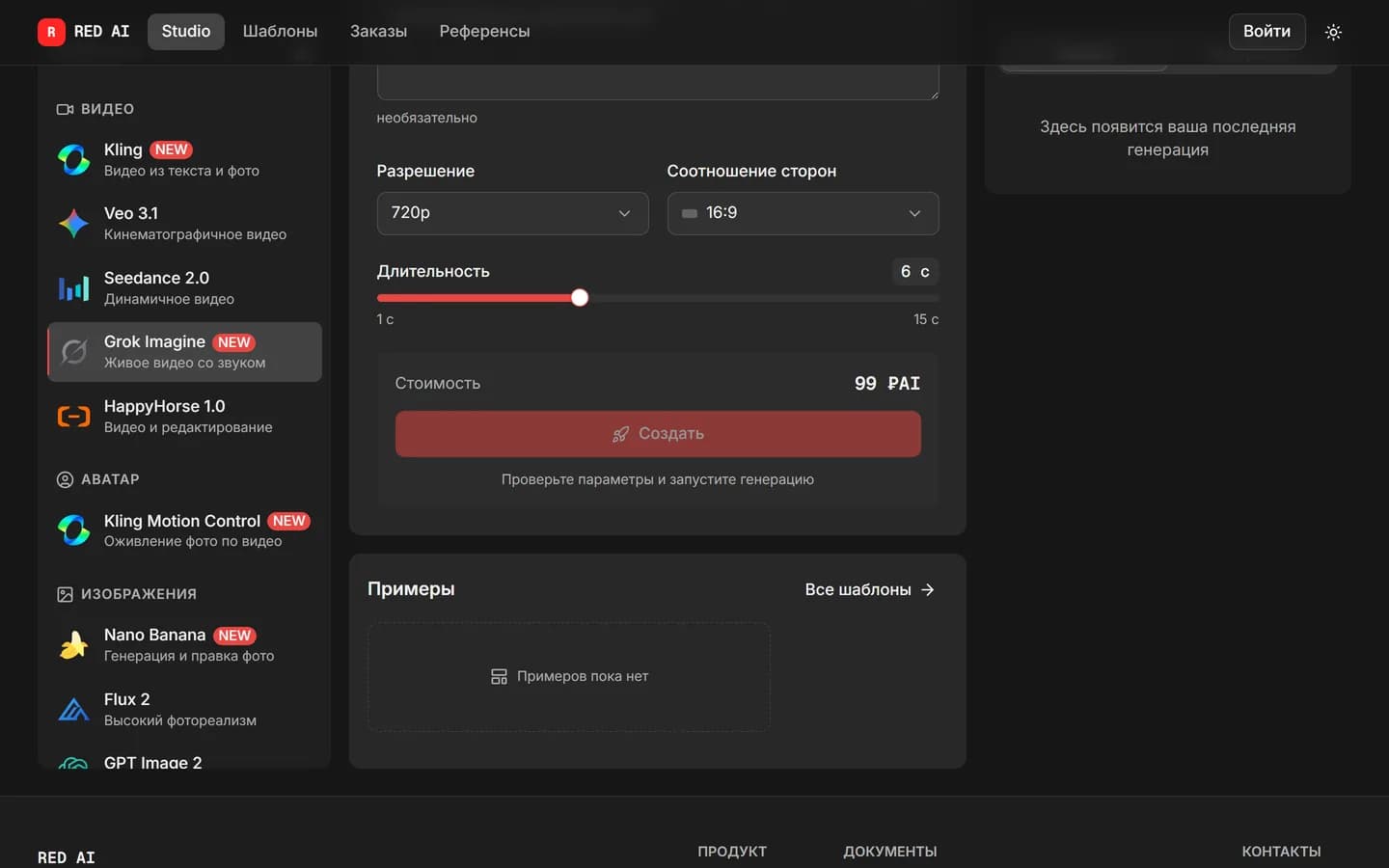Screen dimensions: 1389x868
Task: Pick the Seedance 2.0 bars icon
Action: click(73, 287)
